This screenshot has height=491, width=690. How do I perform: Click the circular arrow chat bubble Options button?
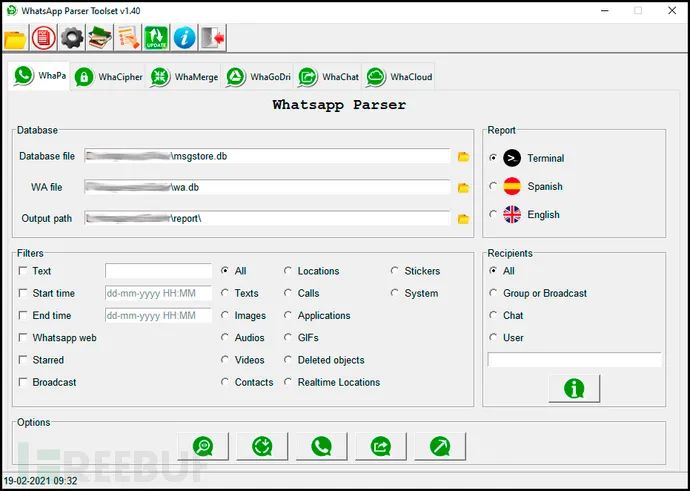[262, 447]
